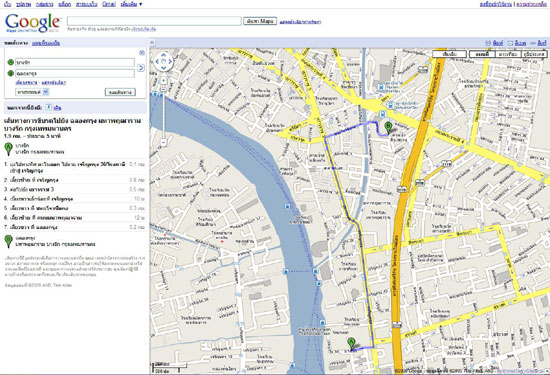Swap start and end points icon

141,68
